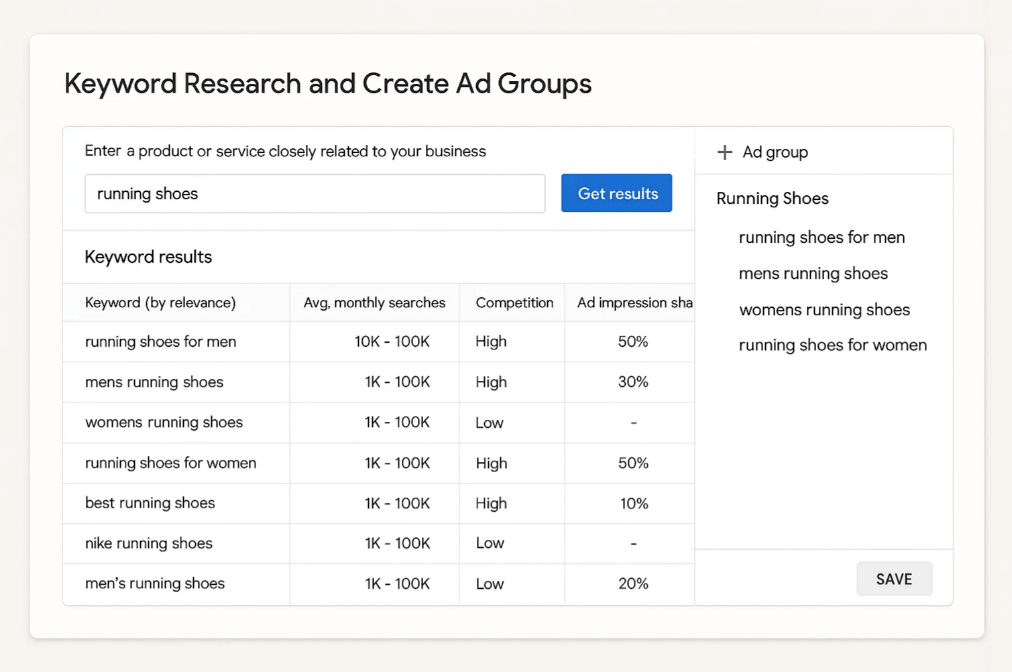Select 'running shoes for men' keyword in results table
Viewport: 1012px width, 672px height.
coord(161,341)
